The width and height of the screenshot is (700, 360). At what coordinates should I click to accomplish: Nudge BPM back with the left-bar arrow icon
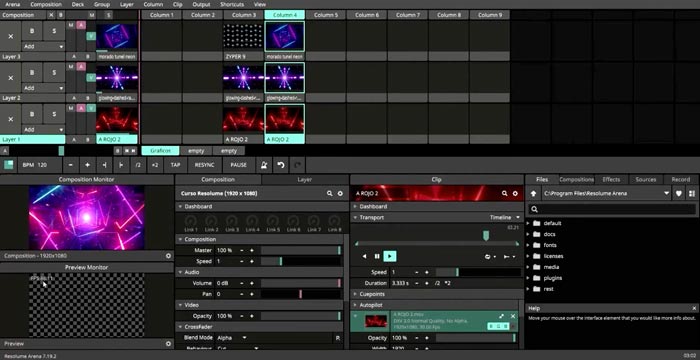[x=104, y=165]
